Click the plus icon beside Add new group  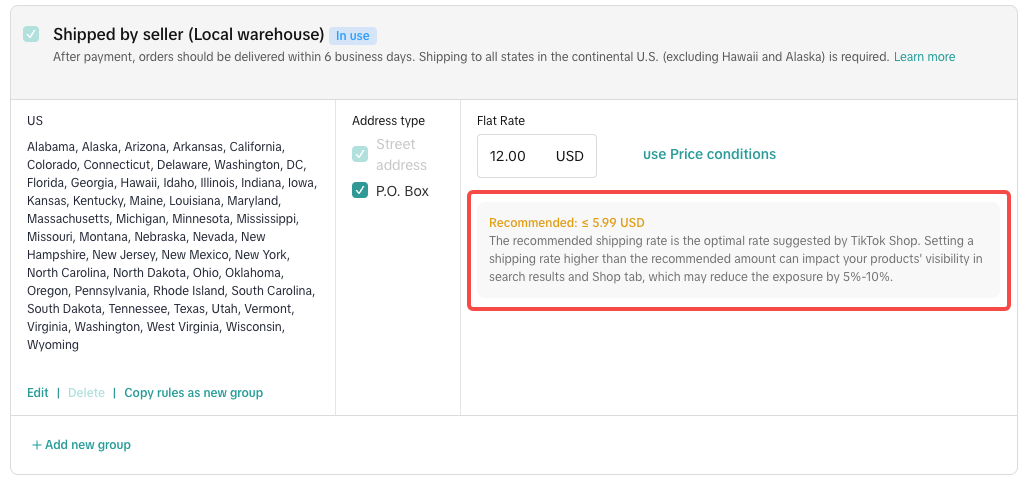[x=36, y=445]
